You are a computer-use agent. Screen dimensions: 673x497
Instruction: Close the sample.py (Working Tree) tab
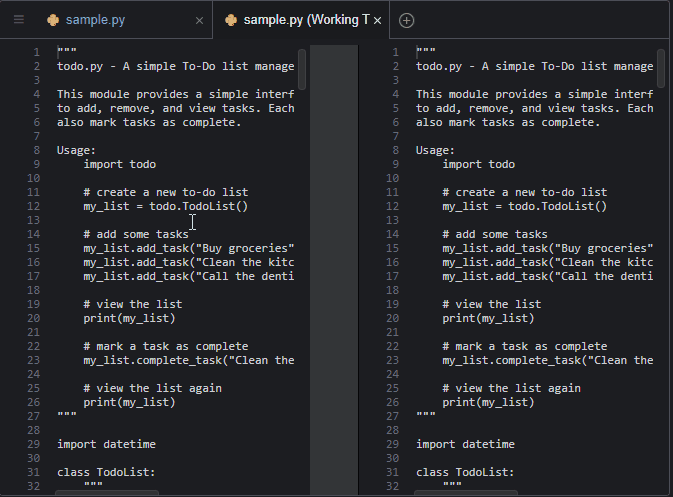pyautogui.click(x=376, y=20)
